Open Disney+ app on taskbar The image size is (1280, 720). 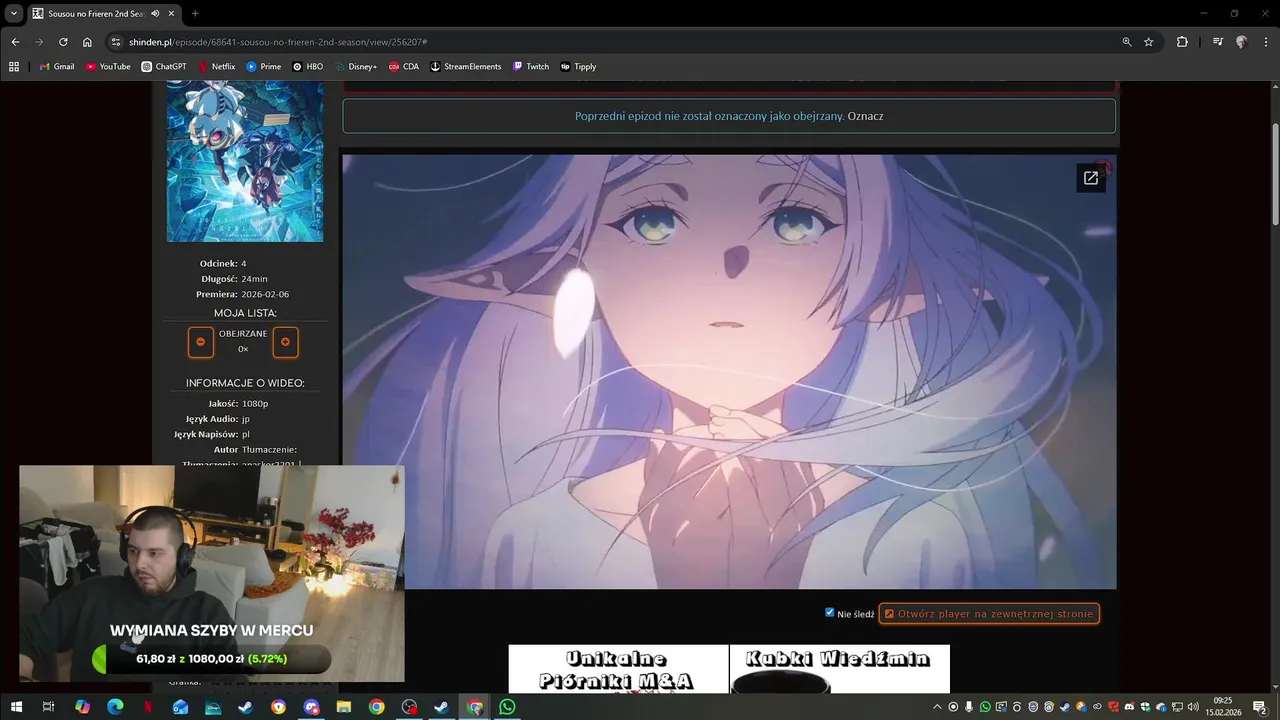(213, 707)
